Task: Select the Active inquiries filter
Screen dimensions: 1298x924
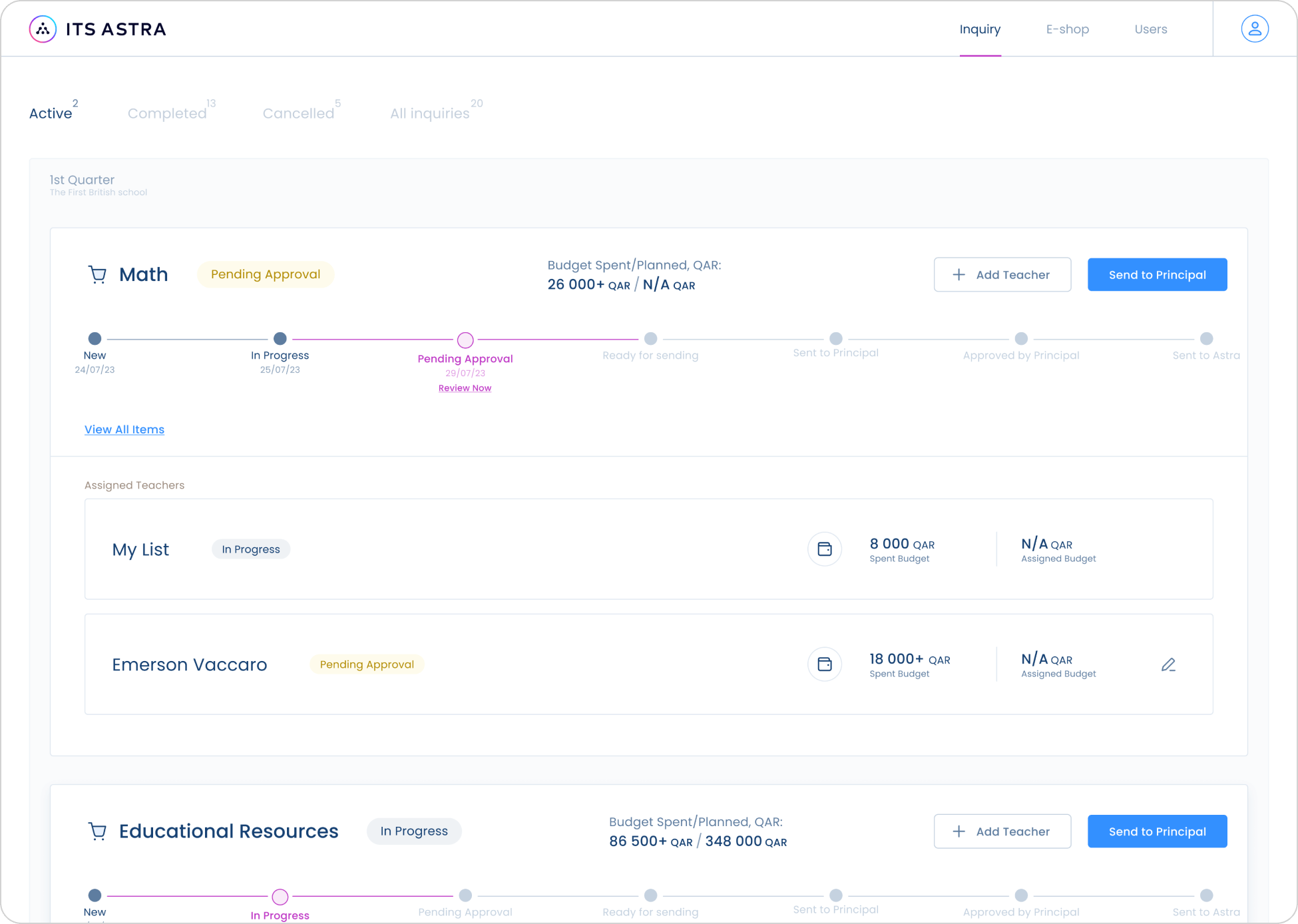Action: click(x=51, y=113)
